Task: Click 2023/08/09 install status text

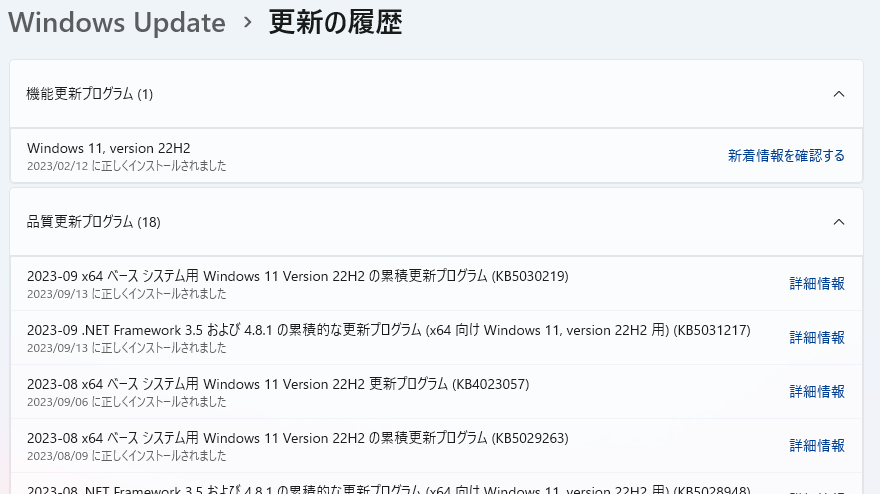Action: click(x=126, y=455)
